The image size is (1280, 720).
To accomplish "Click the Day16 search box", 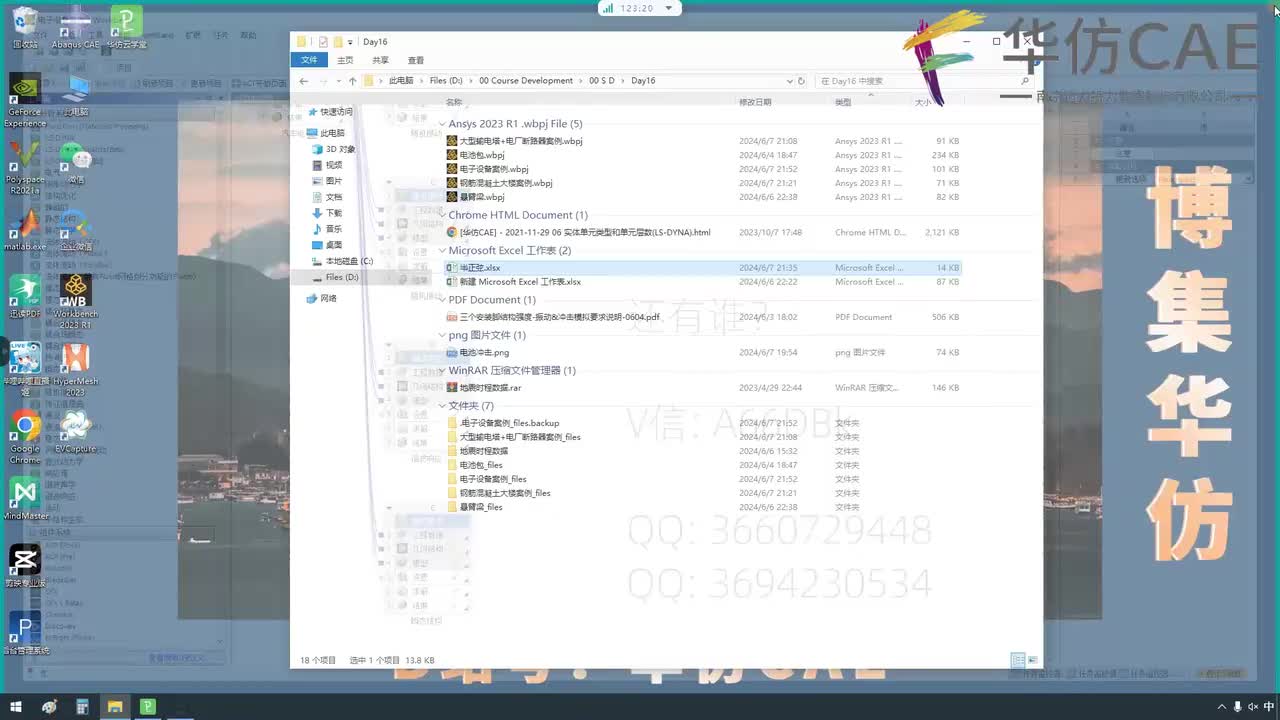I will click(924, 81).
